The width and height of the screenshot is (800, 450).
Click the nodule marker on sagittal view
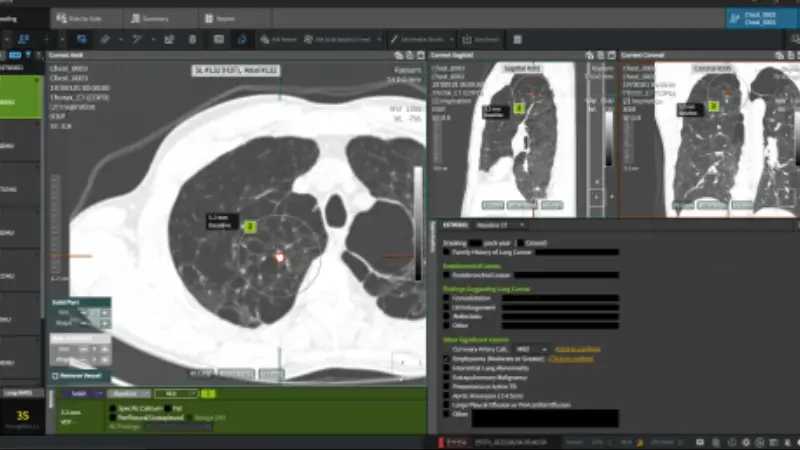(519, 108)
